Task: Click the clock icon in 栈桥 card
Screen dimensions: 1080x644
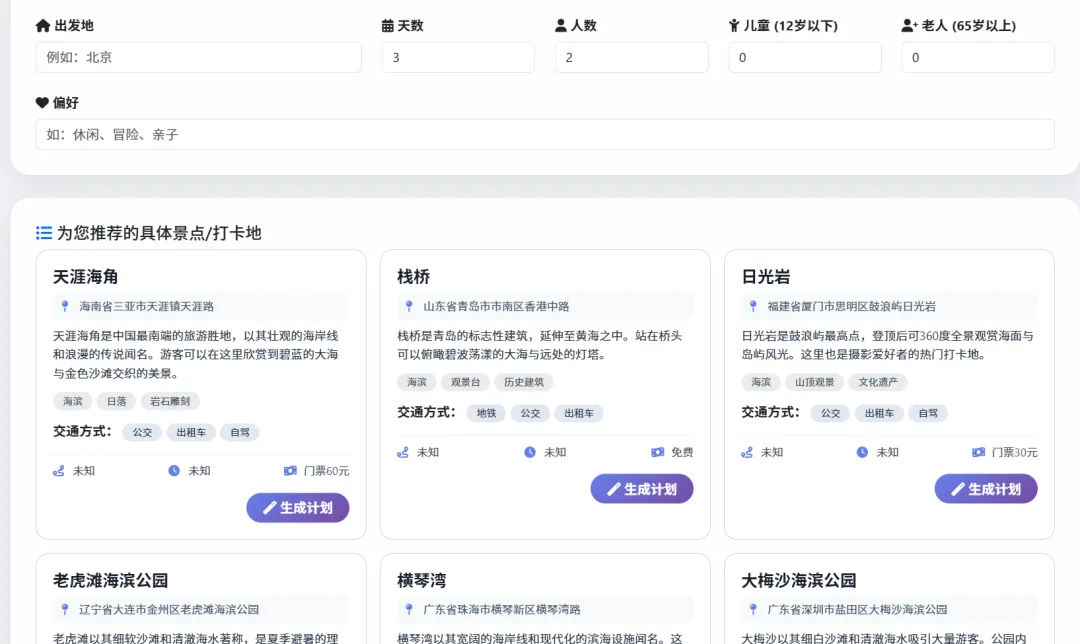Action: 530,452
